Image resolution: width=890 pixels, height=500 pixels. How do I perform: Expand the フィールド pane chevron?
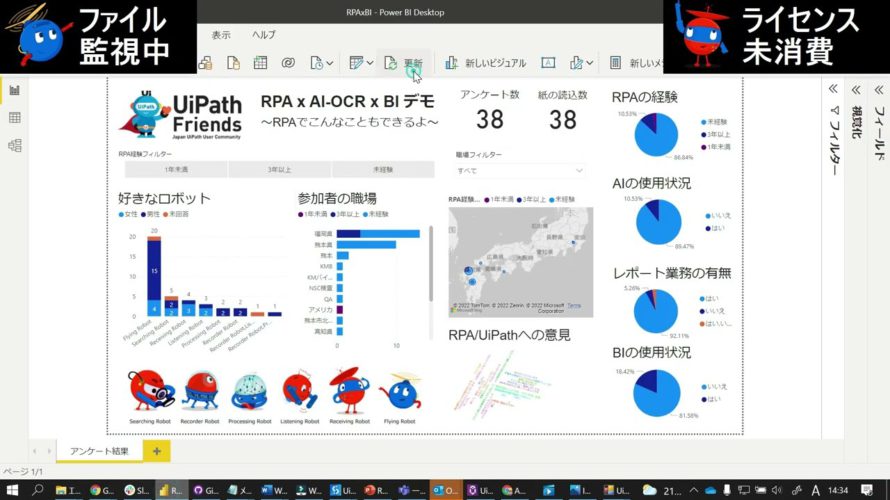[879, 90]
